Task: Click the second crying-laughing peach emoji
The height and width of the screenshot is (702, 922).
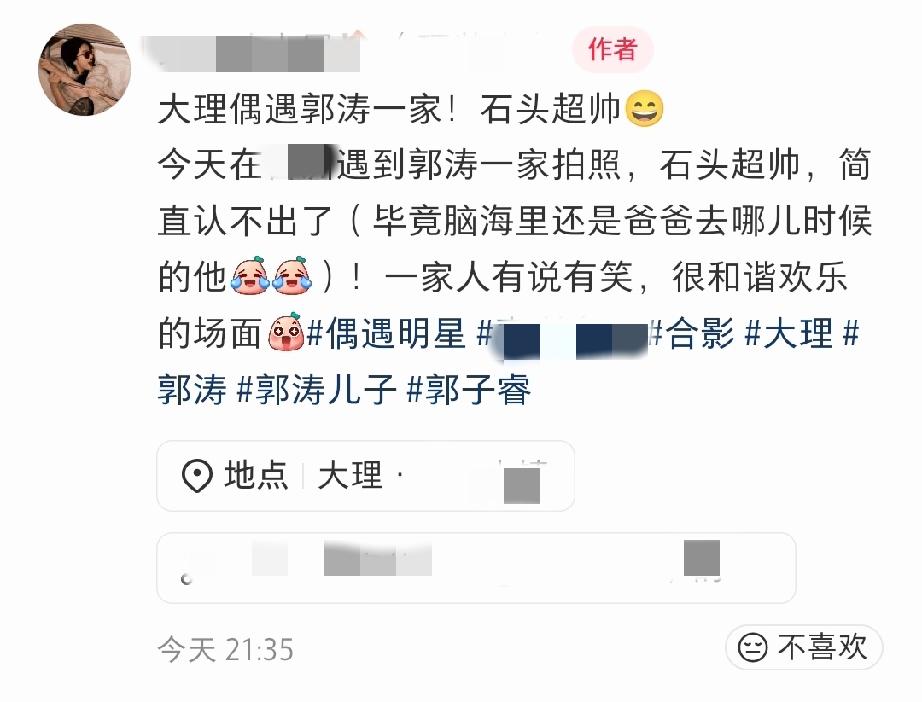Action: 293,275
